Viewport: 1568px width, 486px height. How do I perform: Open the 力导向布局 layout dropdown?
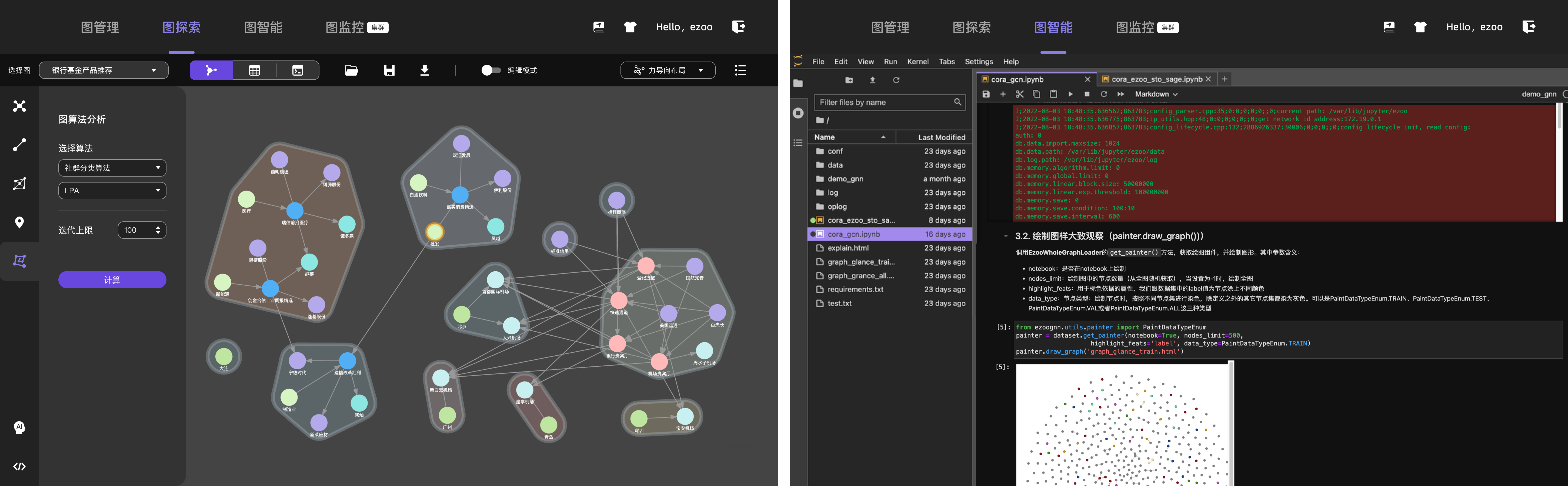pos(668,70)
